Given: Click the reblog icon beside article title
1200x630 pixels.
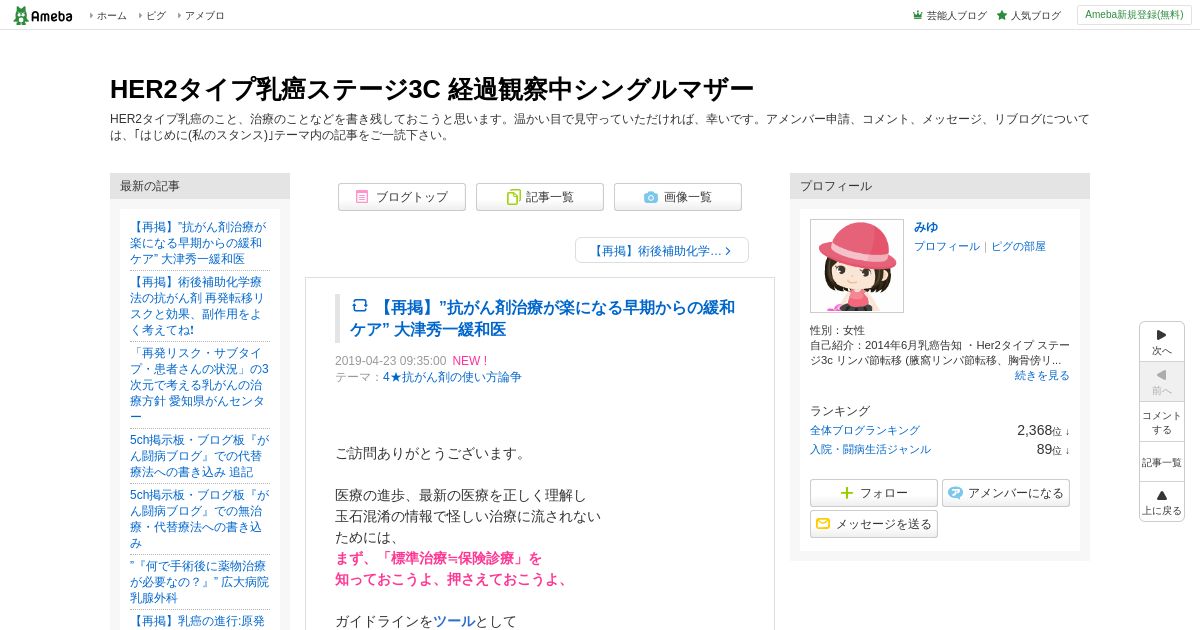Looking at the screenshot, I should coord(360,306).
